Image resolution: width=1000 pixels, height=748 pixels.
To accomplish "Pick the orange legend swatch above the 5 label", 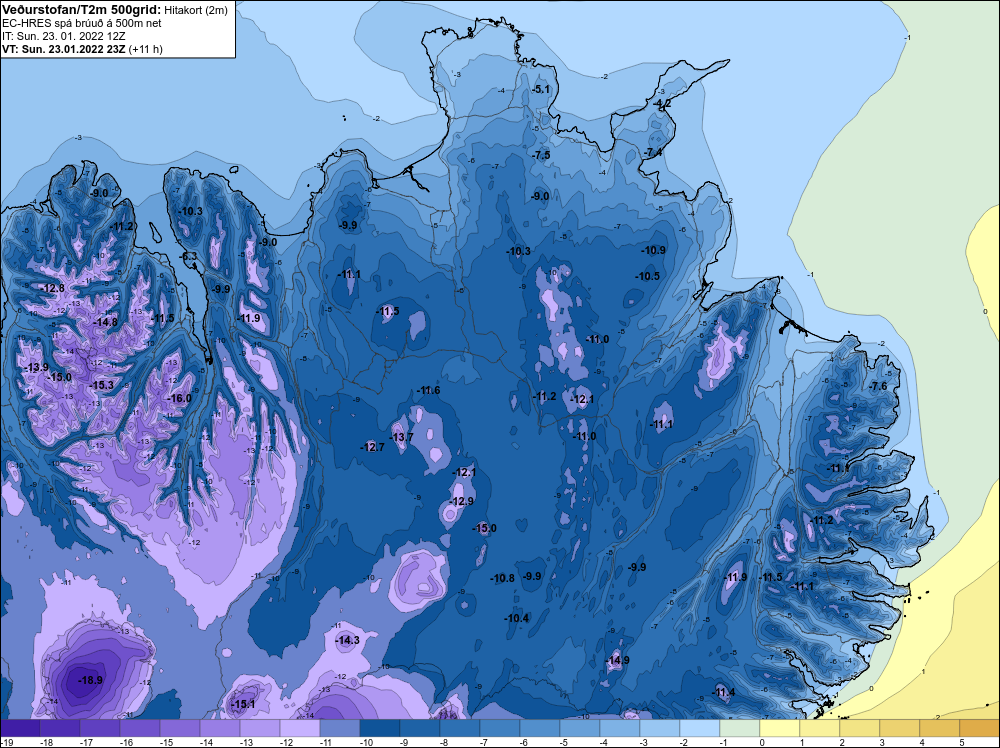I will pos(980,728).
